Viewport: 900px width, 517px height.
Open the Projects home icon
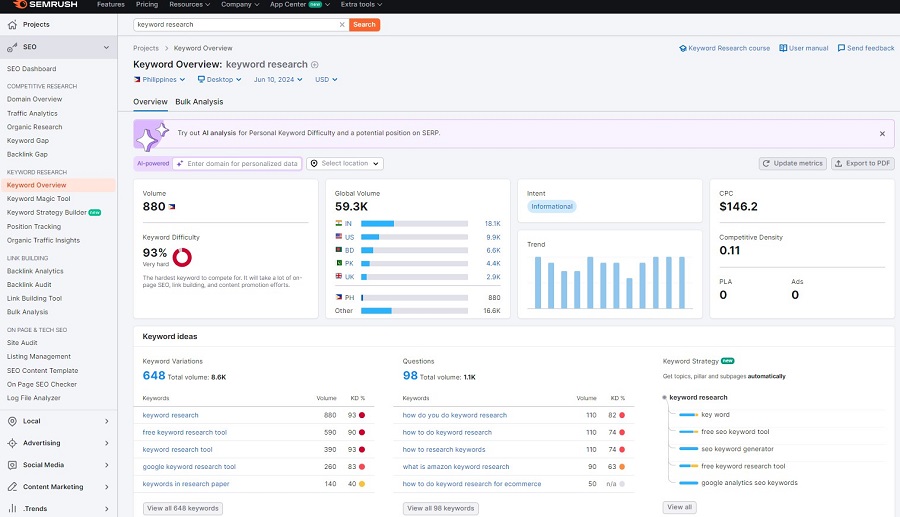pyautogui.click(x=12, y=25)
